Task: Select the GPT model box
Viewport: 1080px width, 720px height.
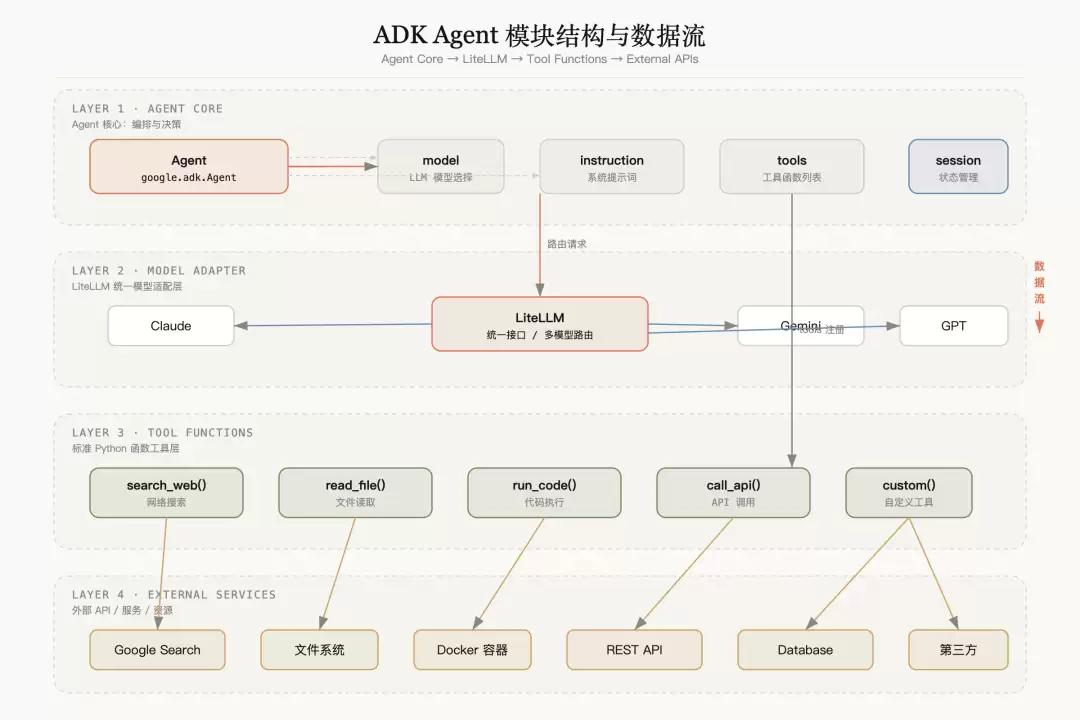Action: 954,326
